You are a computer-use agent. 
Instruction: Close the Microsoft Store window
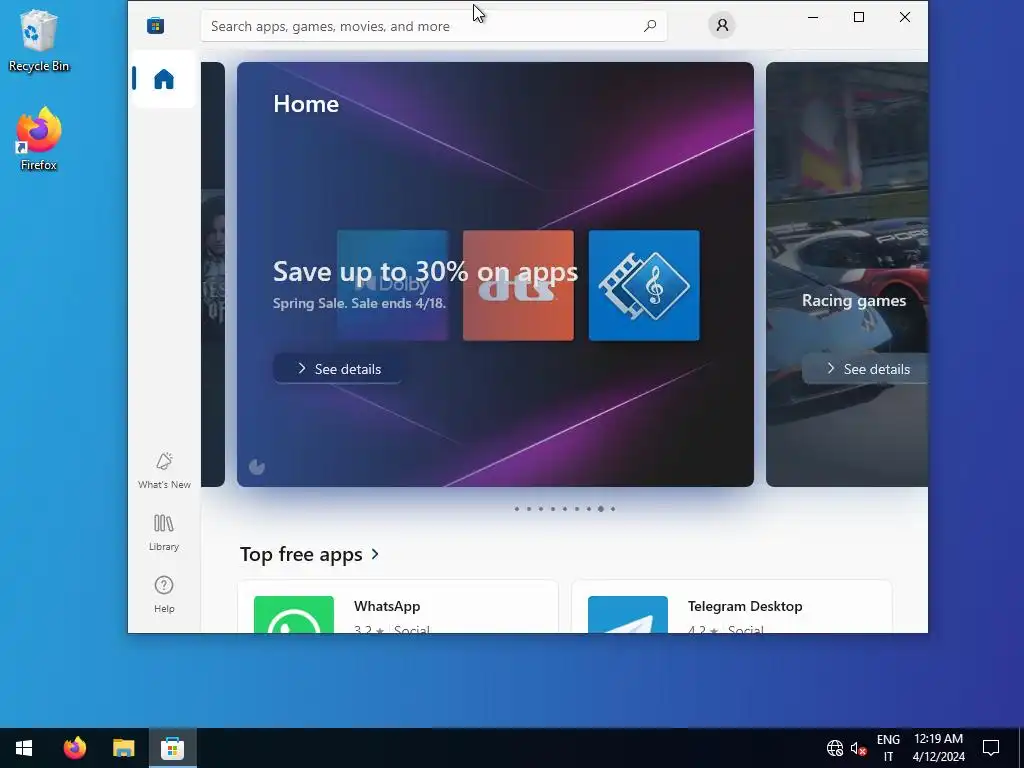904,18
